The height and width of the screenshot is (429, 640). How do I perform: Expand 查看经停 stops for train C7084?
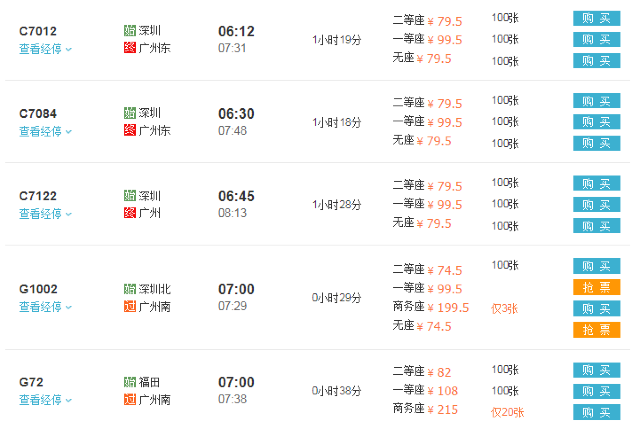(45, 131)
